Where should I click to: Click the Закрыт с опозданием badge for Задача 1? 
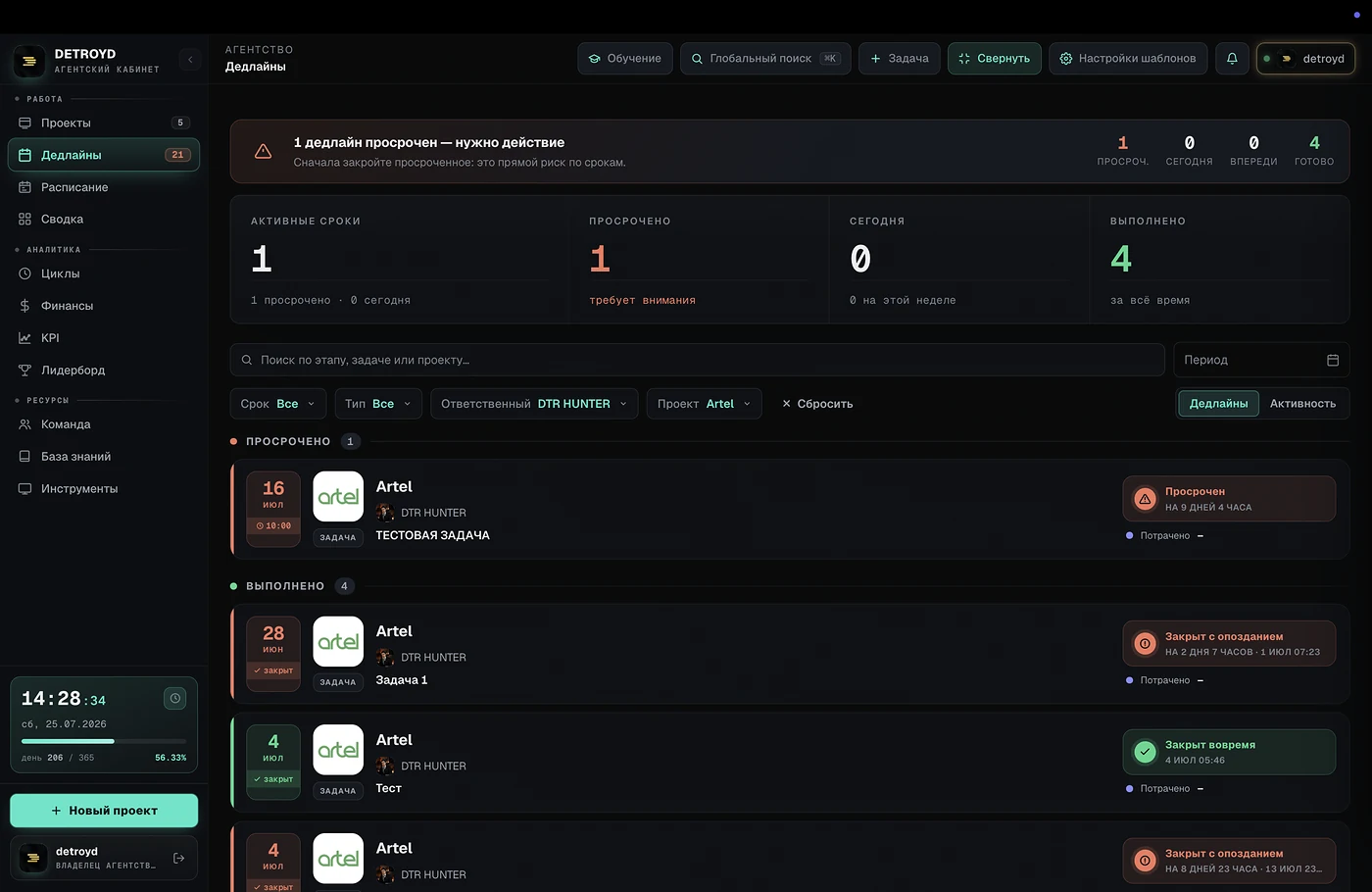[1229, 644]
